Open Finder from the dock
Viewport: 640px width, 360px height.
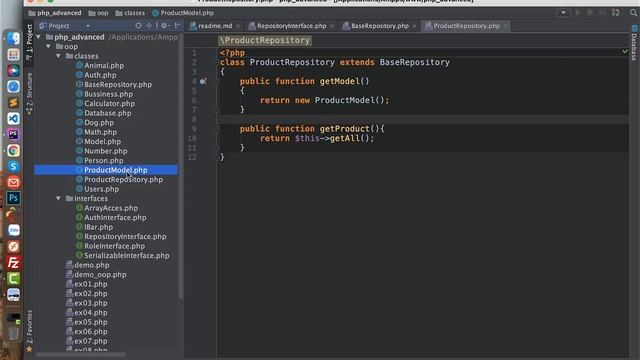click(x=13, y=38)
